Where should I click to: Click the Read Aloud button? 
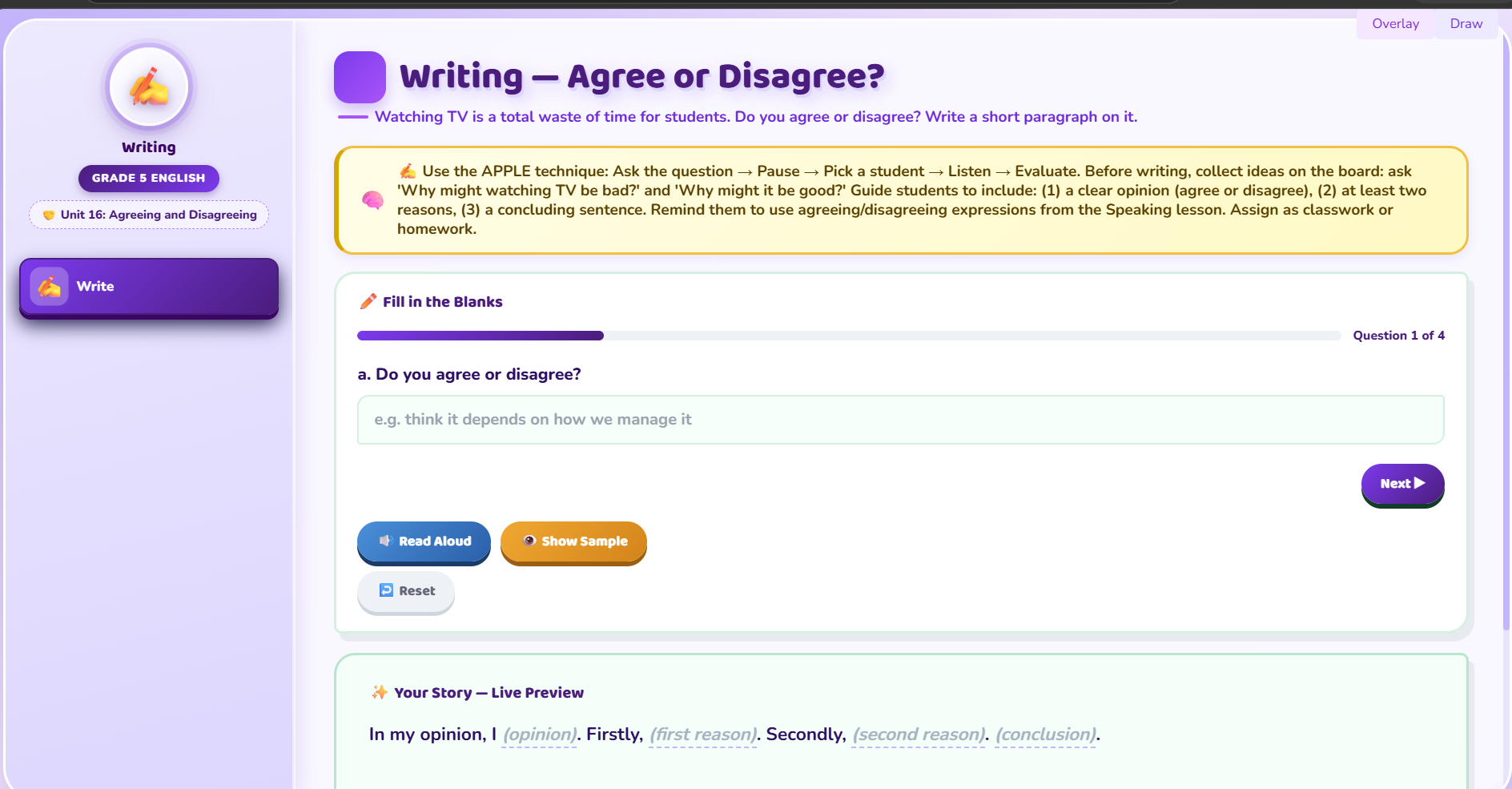tap(424, 541)
